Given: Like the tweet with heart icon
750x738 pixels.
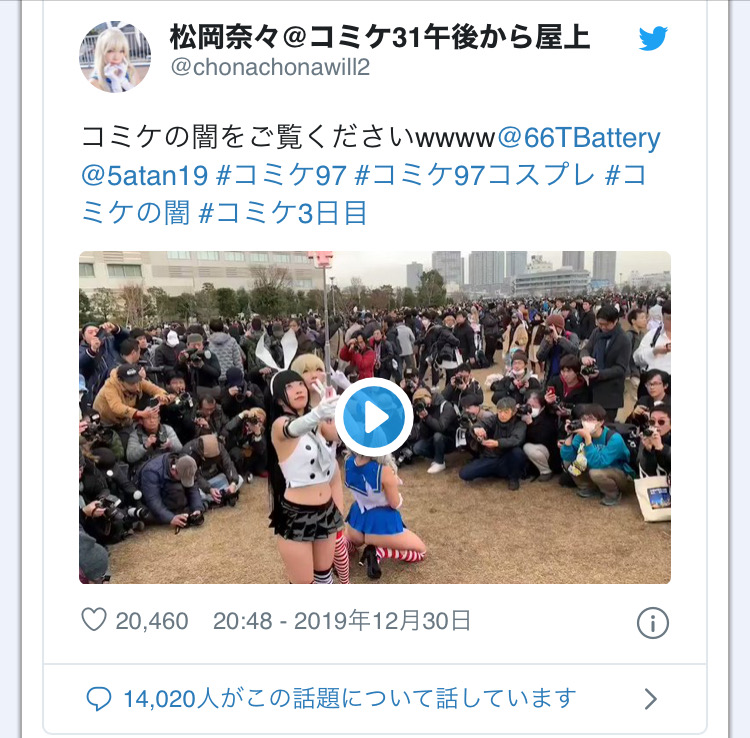Looking at the screenshot, I should (x=94, y=619).
